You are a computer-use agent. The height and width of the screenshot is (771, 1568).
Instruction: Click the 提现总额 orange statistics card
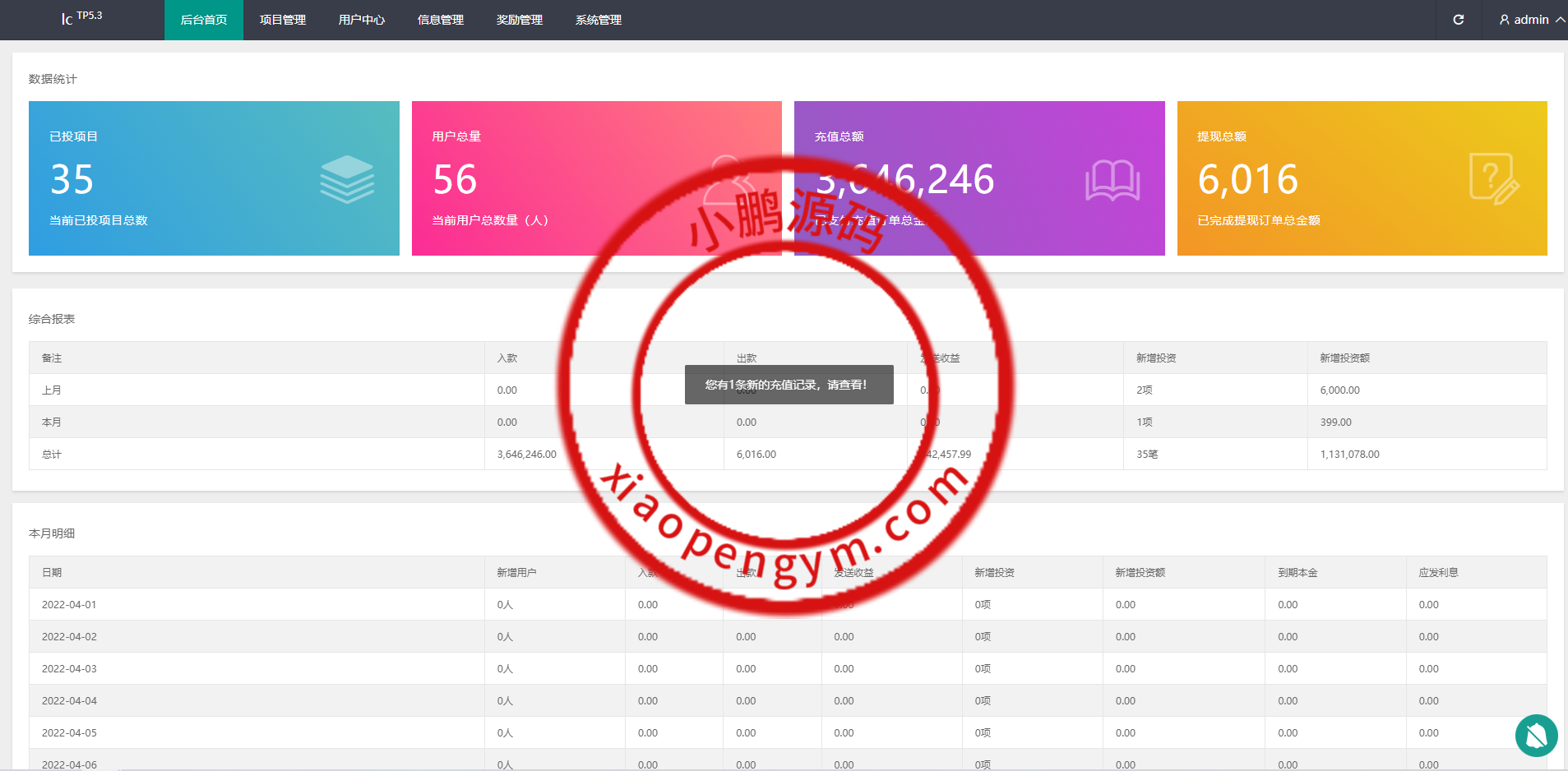tap(1361, 178)
